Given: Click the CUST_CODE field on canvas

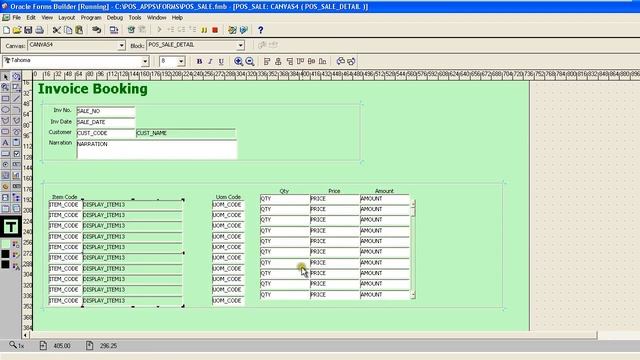Looking at the screenshot, I should click(105, 133).
